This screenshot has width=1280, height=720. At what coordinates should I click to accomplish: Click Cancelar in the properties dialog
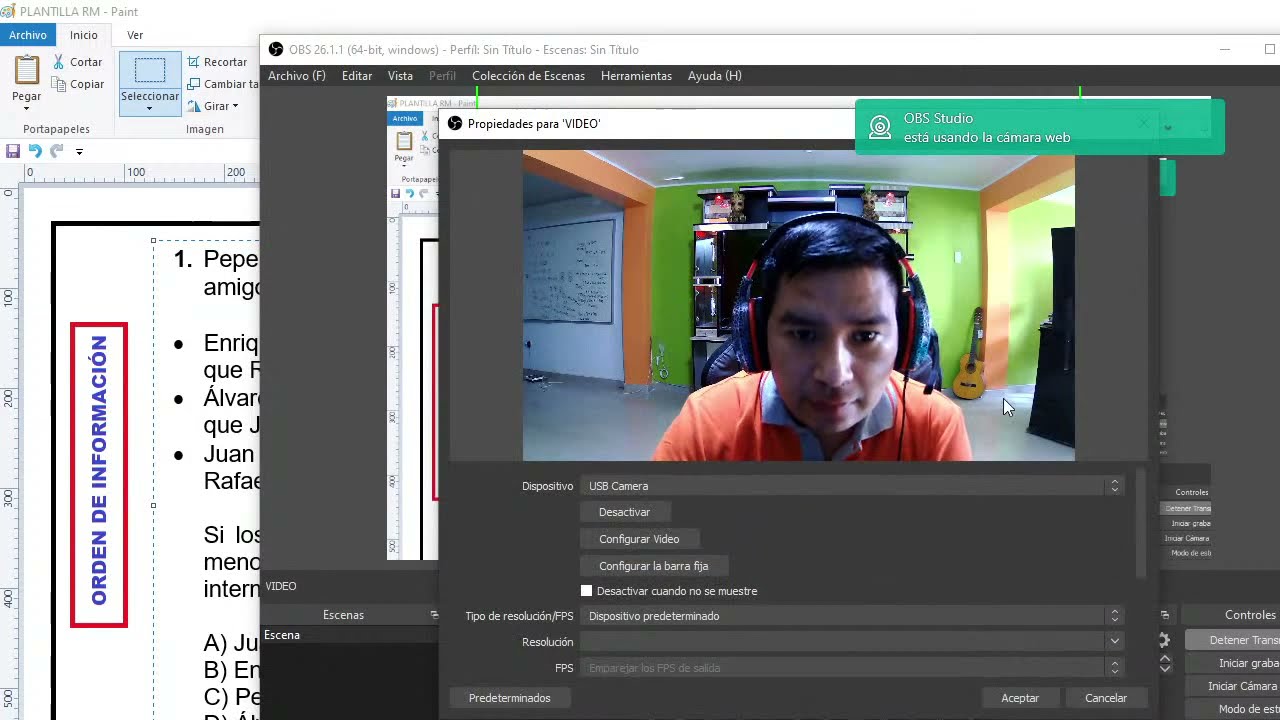(x=1106, y=698)
